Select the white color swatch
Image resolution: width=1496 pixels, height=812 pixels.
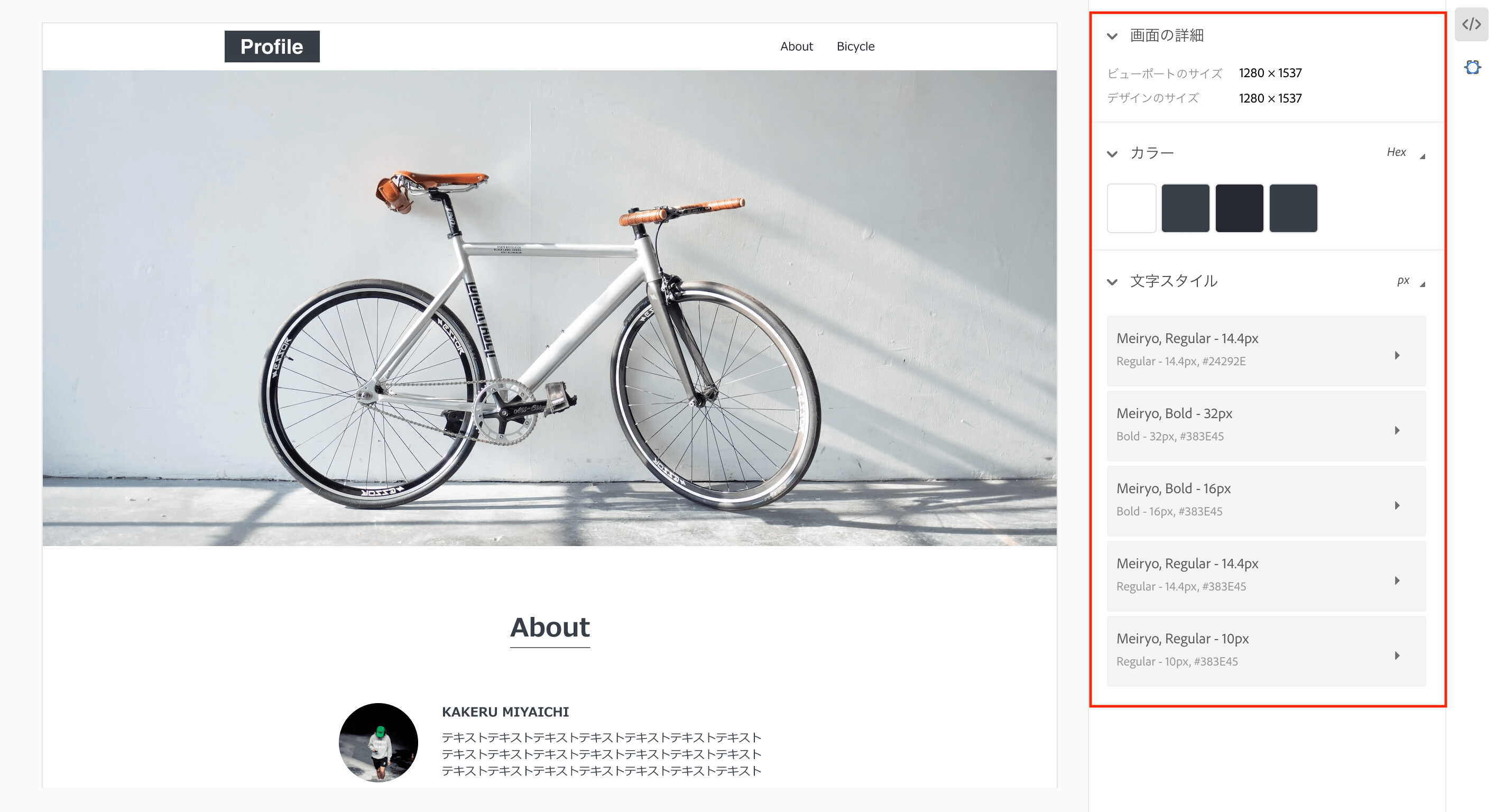1131,208
